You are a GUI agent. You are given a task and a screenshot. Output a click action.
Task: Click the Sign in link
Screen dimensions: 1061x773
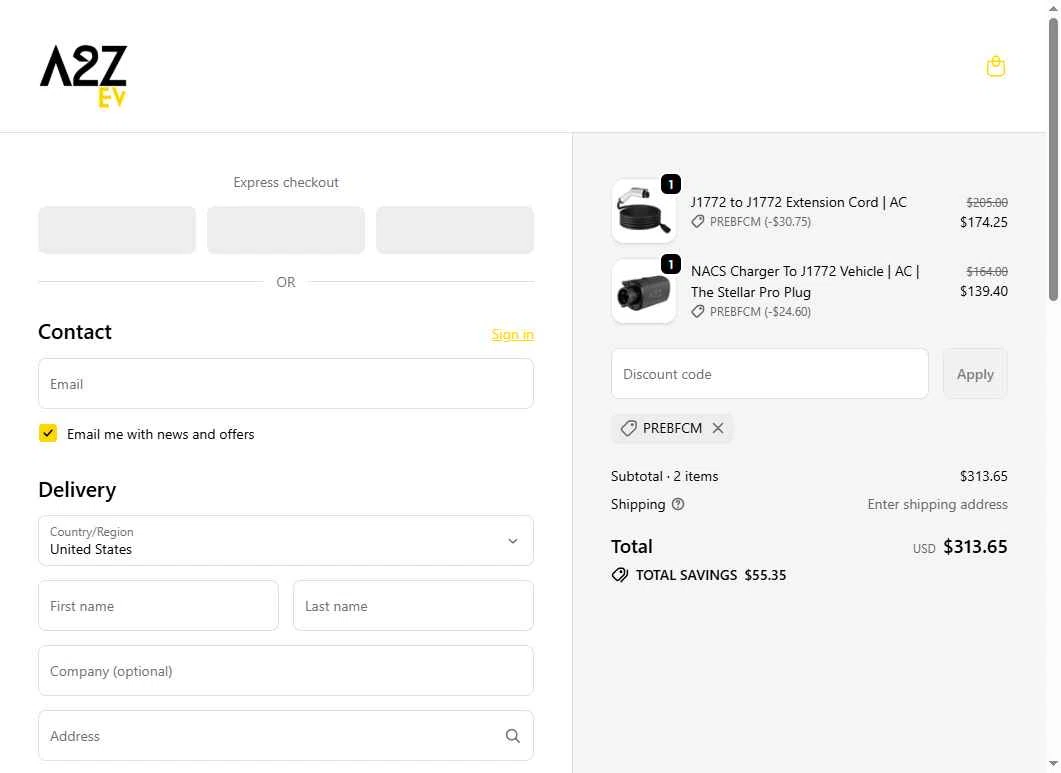[512, 334]
